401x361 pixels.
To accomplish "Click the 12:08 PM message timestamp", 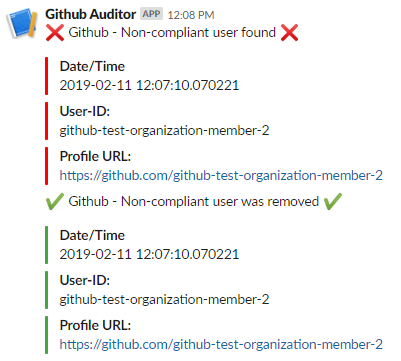I will pyautogui.click(x=191, y=15).
